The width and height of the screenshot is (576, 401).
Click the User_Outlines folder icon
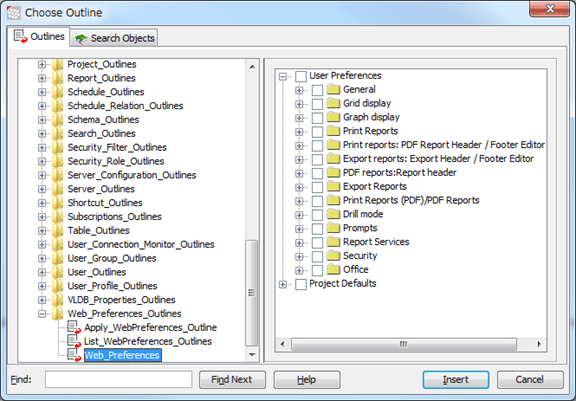click(58, 272)
